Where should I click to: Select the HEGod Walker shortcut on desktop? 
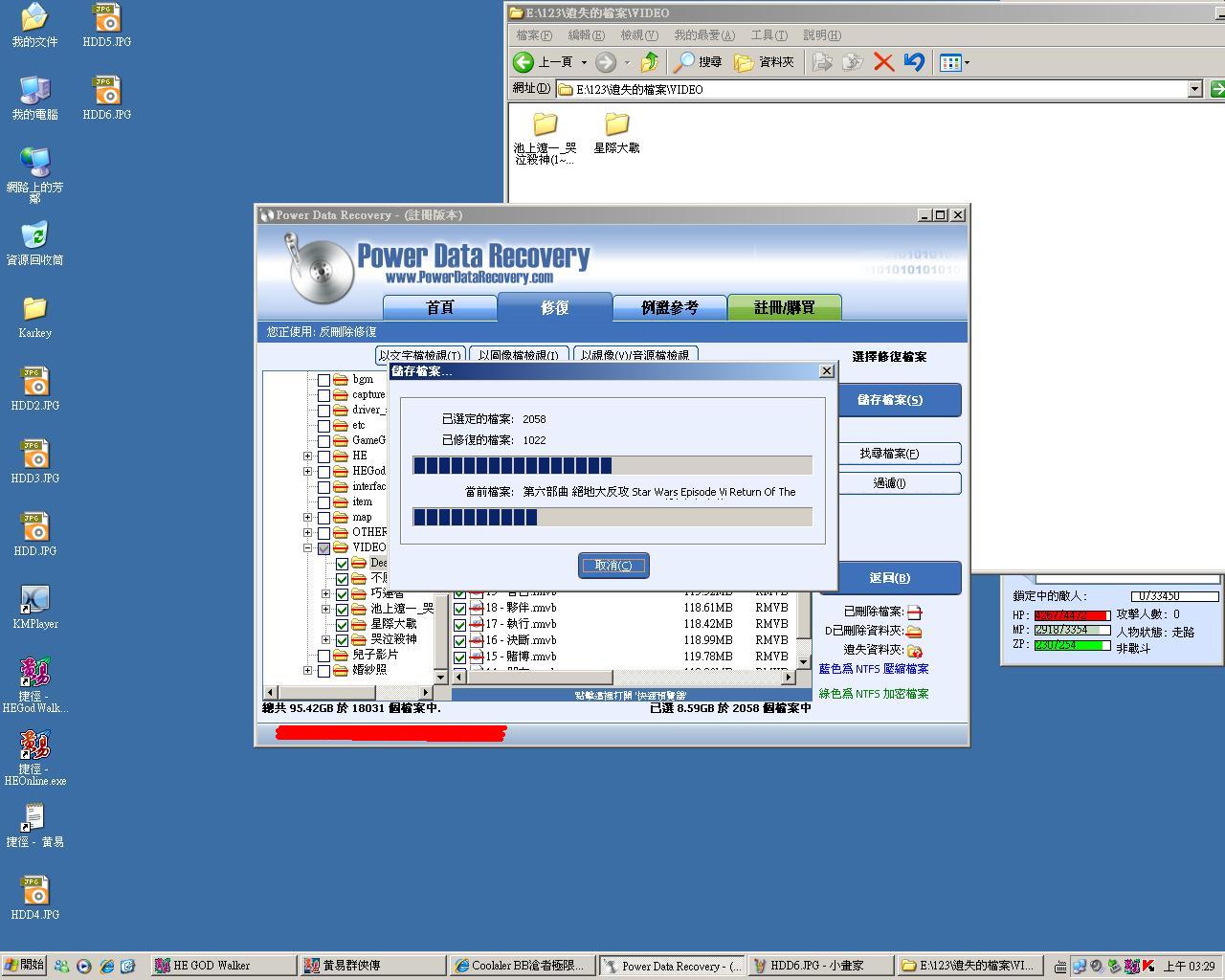(x=35, y=685)
